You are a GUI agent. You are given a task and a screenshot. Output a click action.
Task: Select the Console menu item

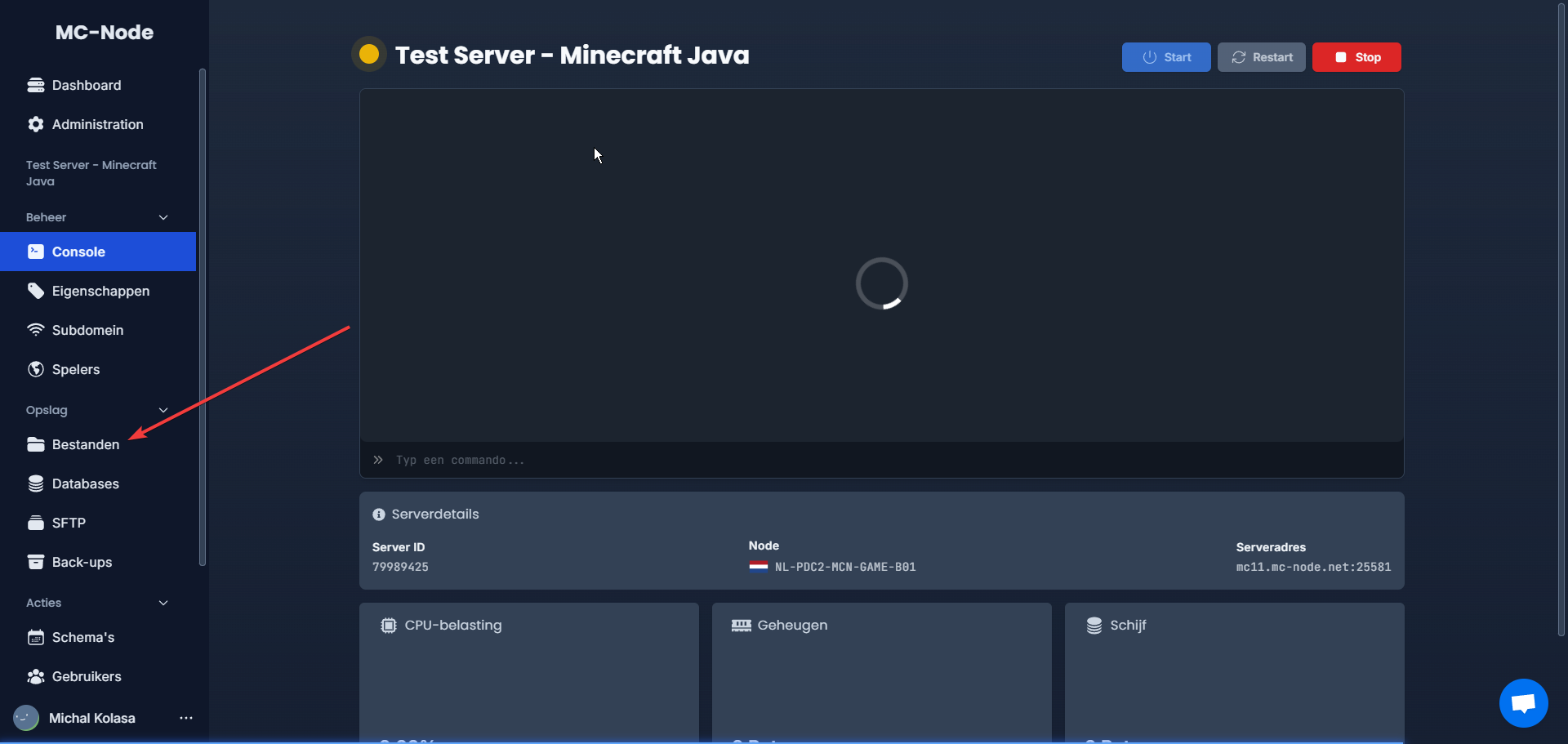click(98, 252)
